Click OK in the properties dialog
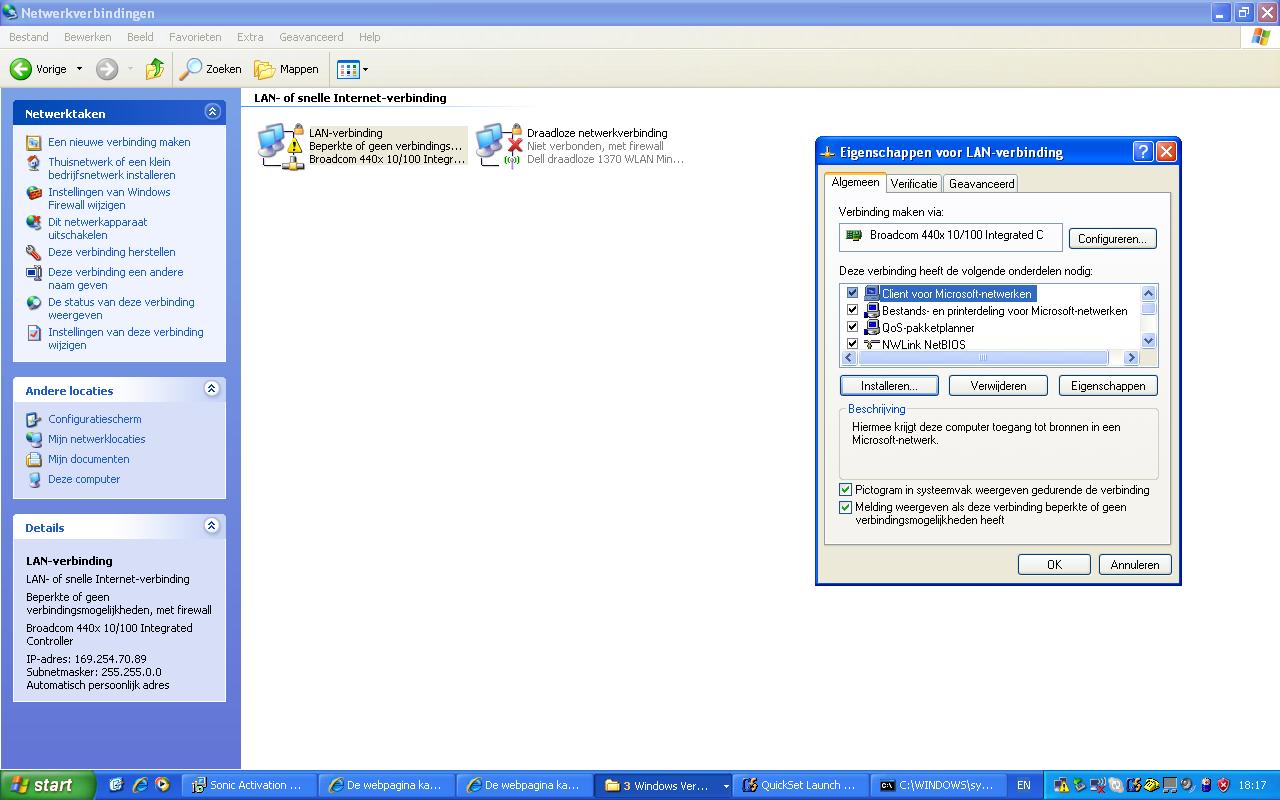Viewport: 1280px width, 800px height. click(1054, 565)
